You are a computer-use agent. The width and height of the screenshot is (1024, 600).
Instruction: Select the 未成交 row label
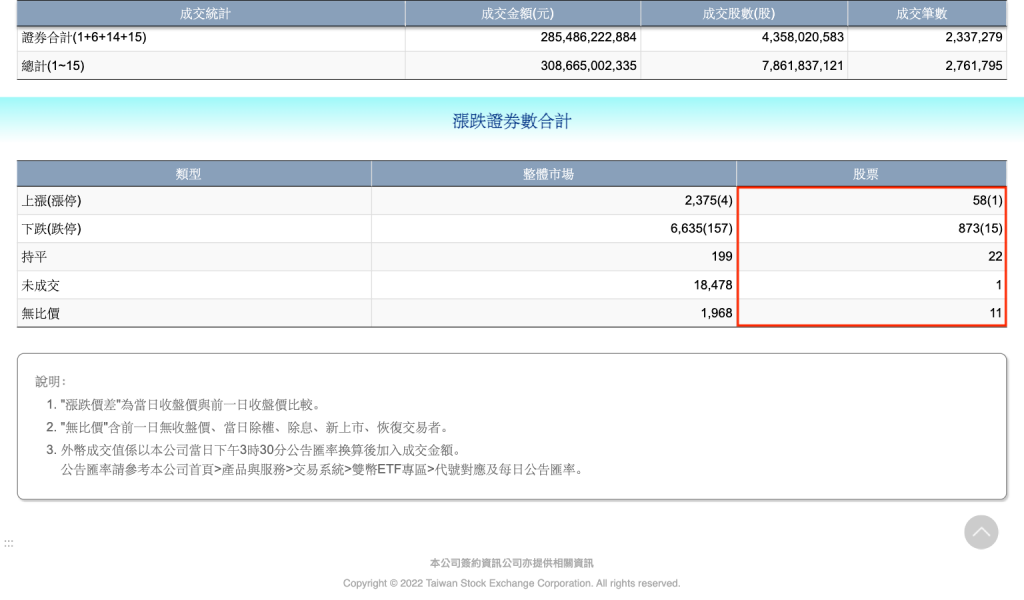pos(40,285)
